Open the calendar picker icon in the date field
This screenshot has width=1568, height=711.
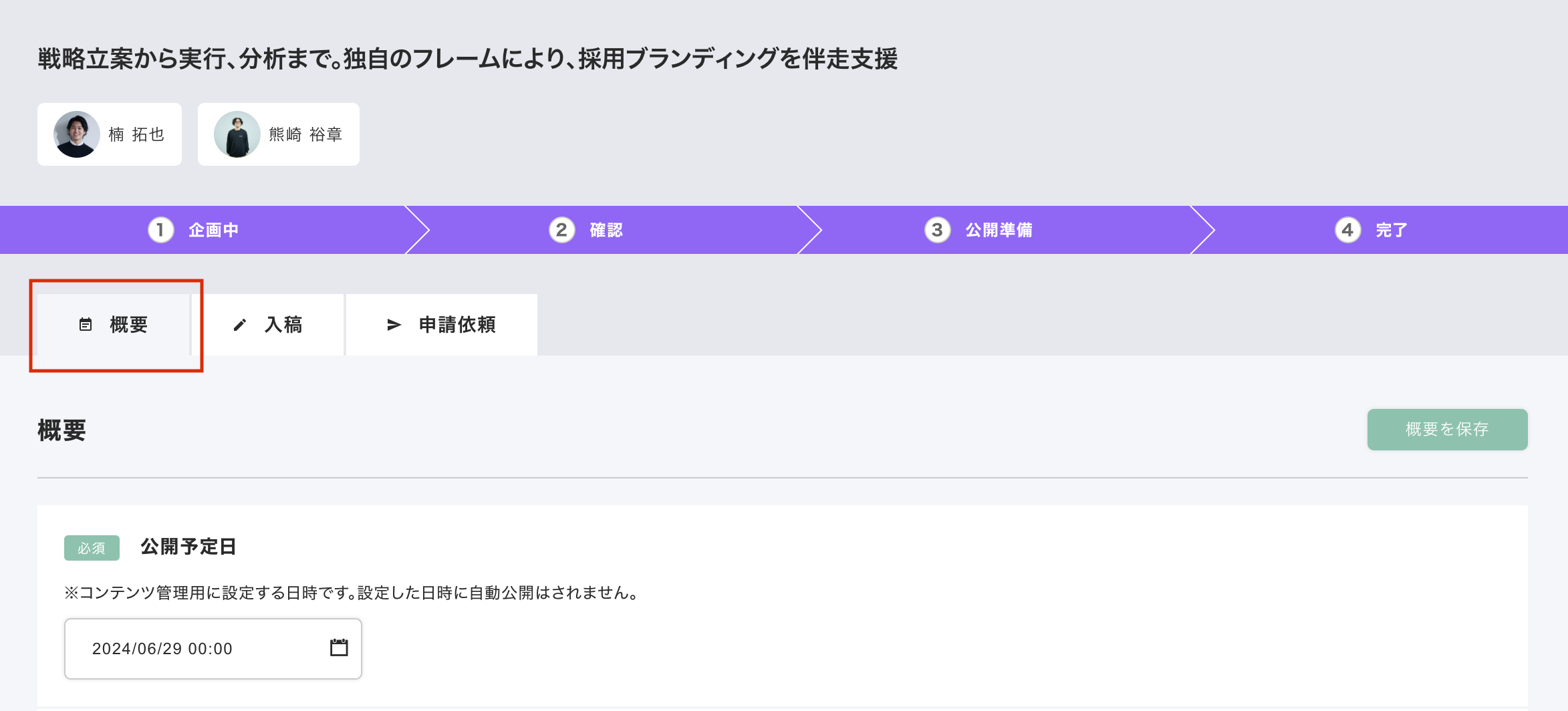(339, 648)
